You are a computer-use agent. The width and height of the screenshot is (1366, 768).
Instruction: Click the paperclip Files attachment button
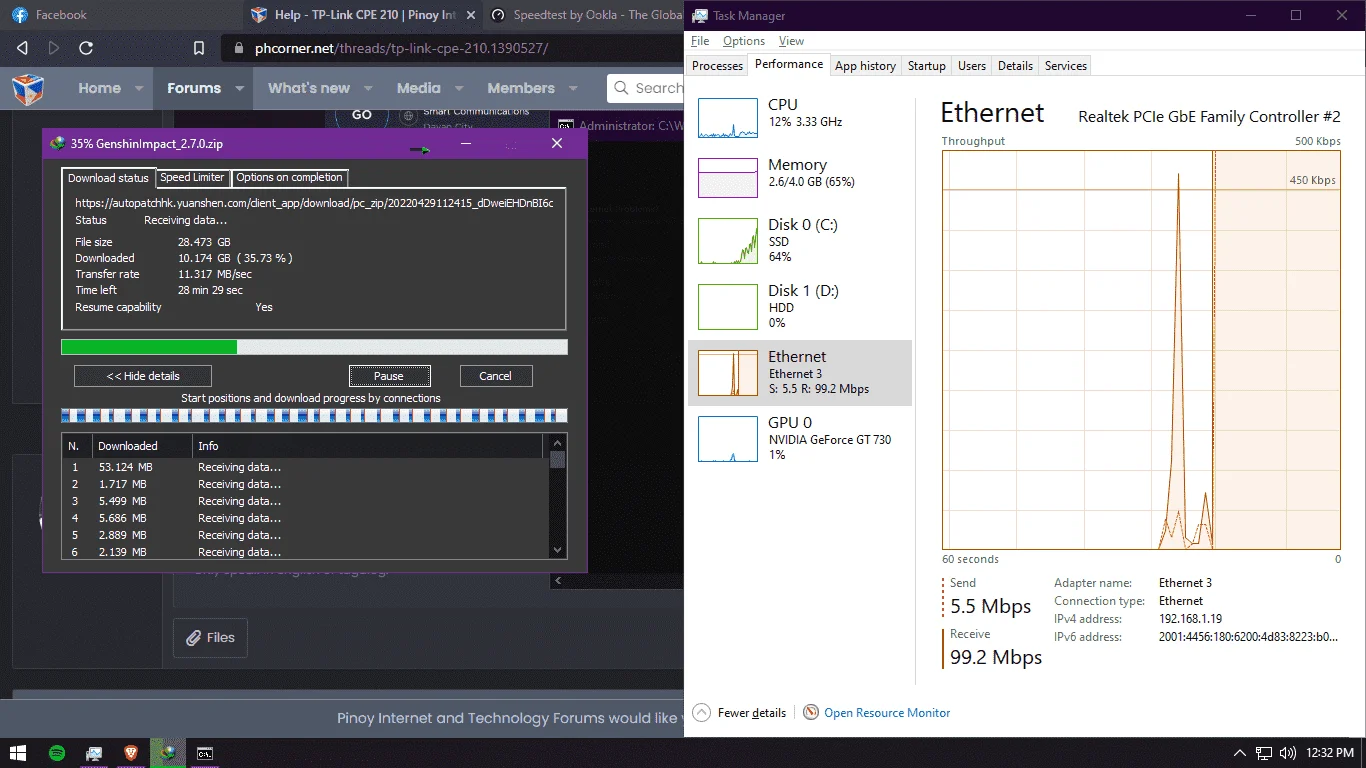coord(210,637)
